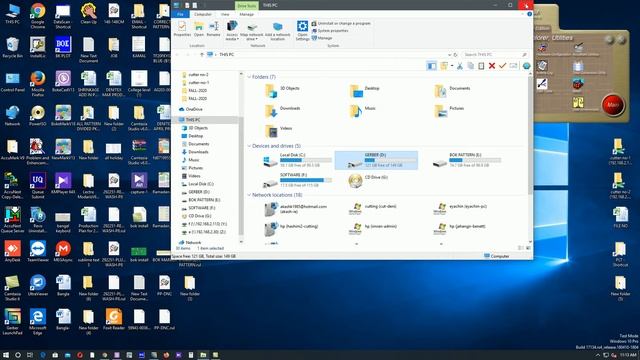Select the TeamViewer desktop icon

click(x=38, y=251)
